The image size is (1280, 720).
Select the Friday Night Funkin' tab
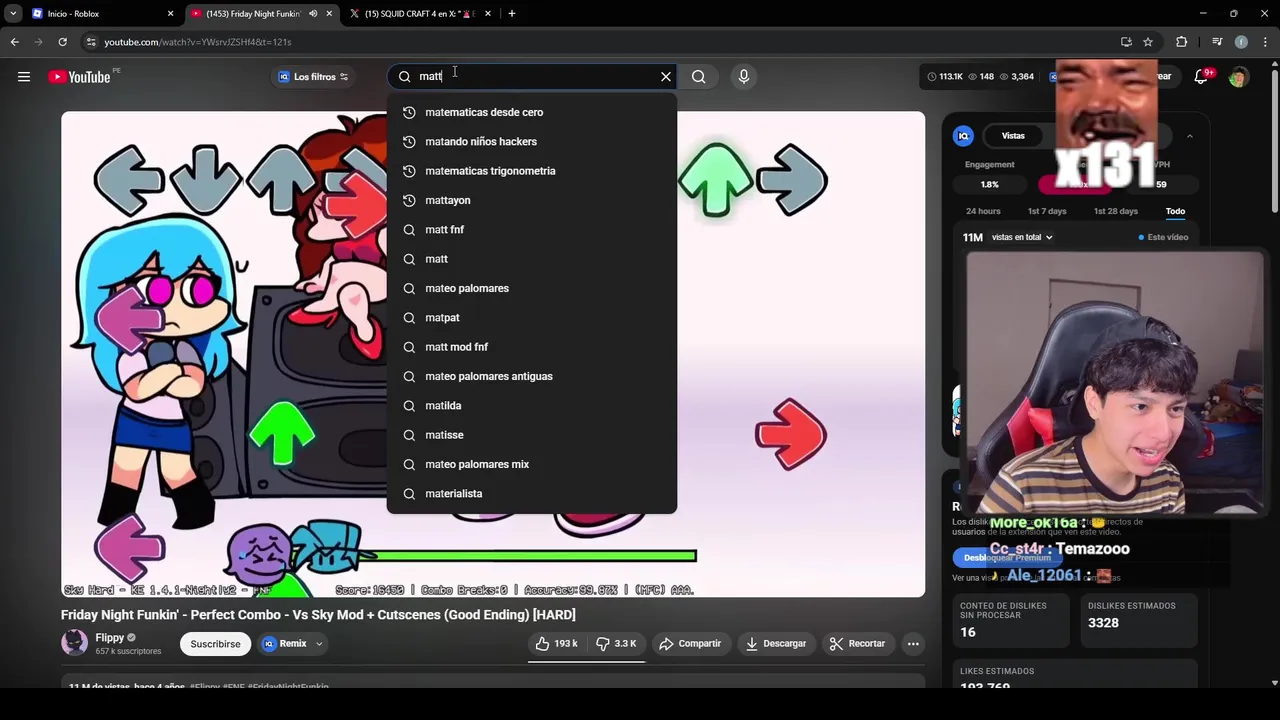tap(262, 14)
